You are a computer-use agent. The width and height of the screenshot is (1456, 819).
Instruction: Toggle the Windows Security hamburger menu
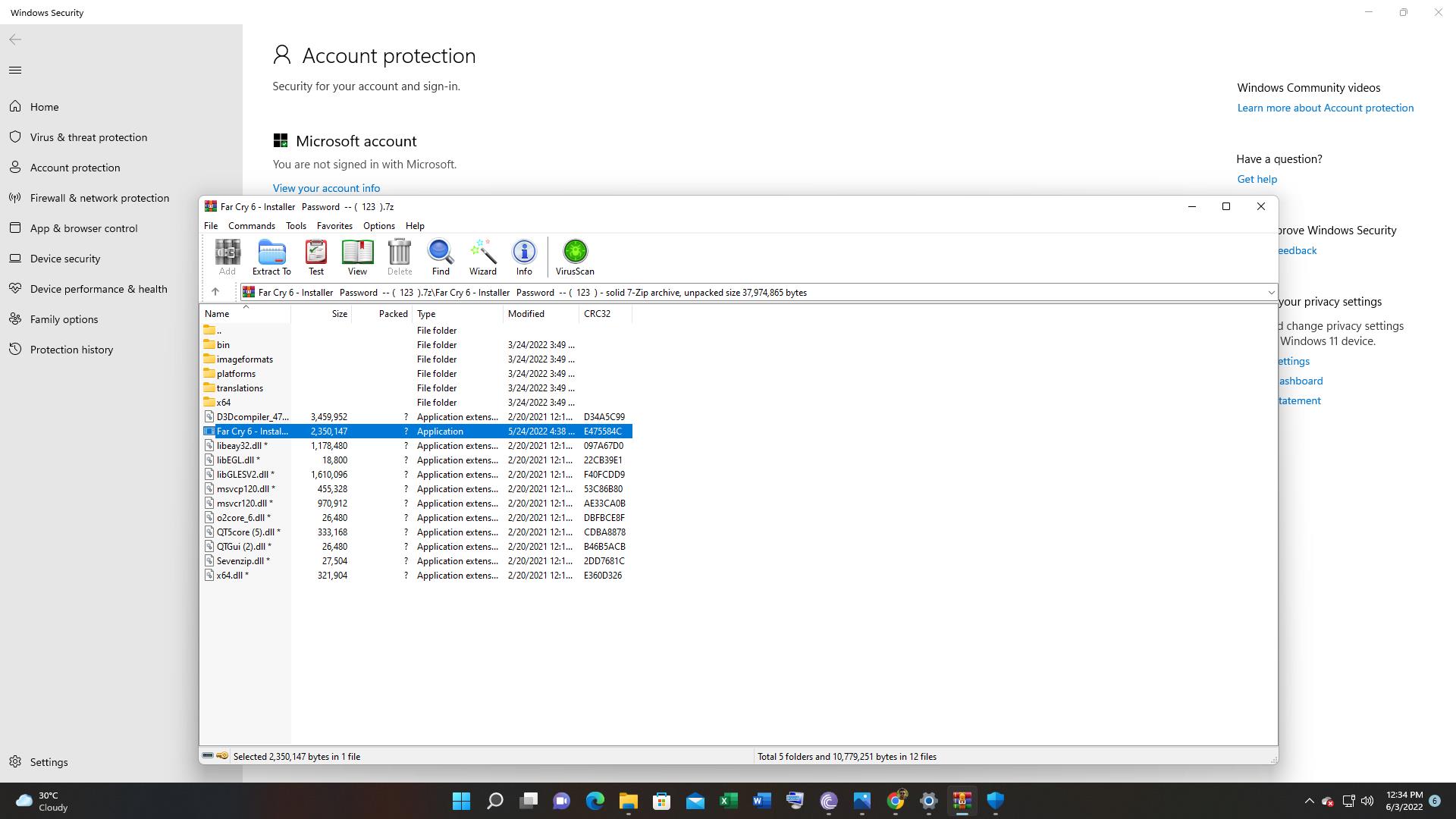pyautogui.click(x=15, y=71)
